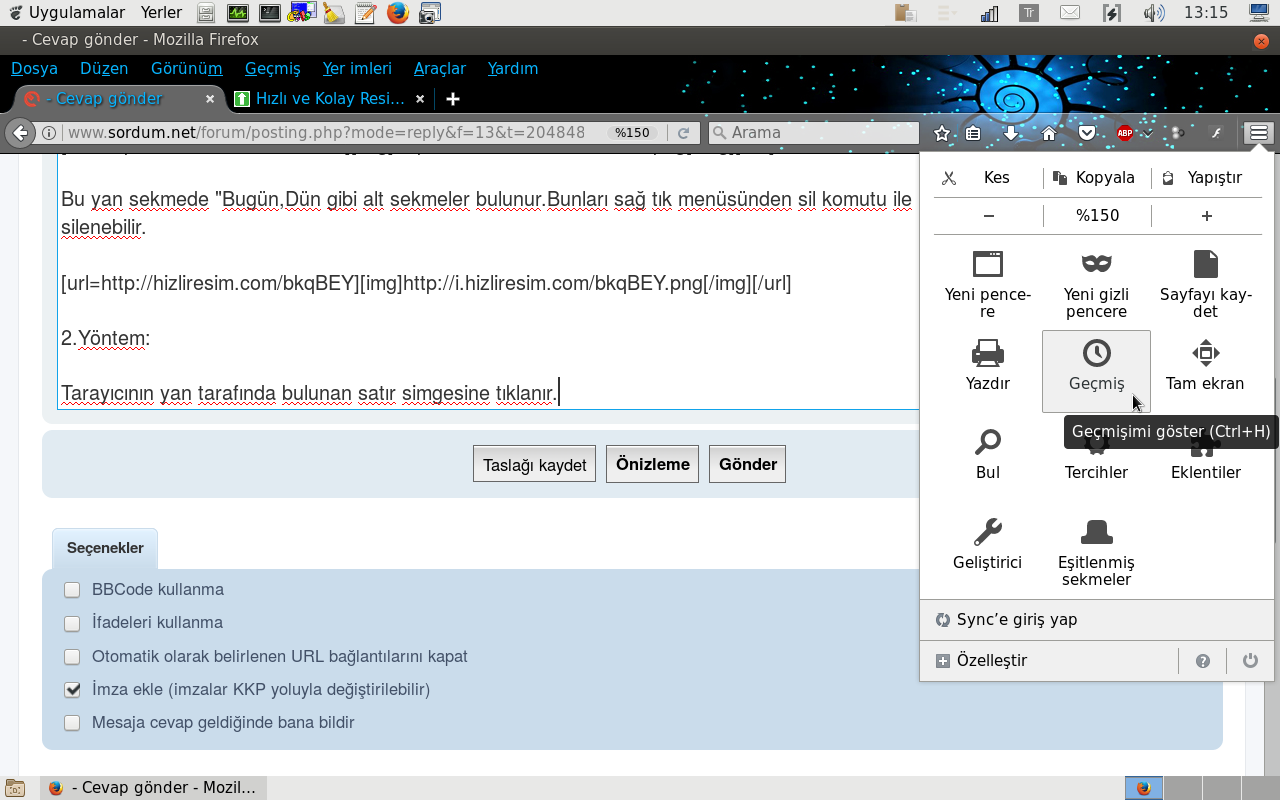Close the Cevap gönder tab
The height and width of the screenshot is (800, 1280).
[x=210, y=99]
